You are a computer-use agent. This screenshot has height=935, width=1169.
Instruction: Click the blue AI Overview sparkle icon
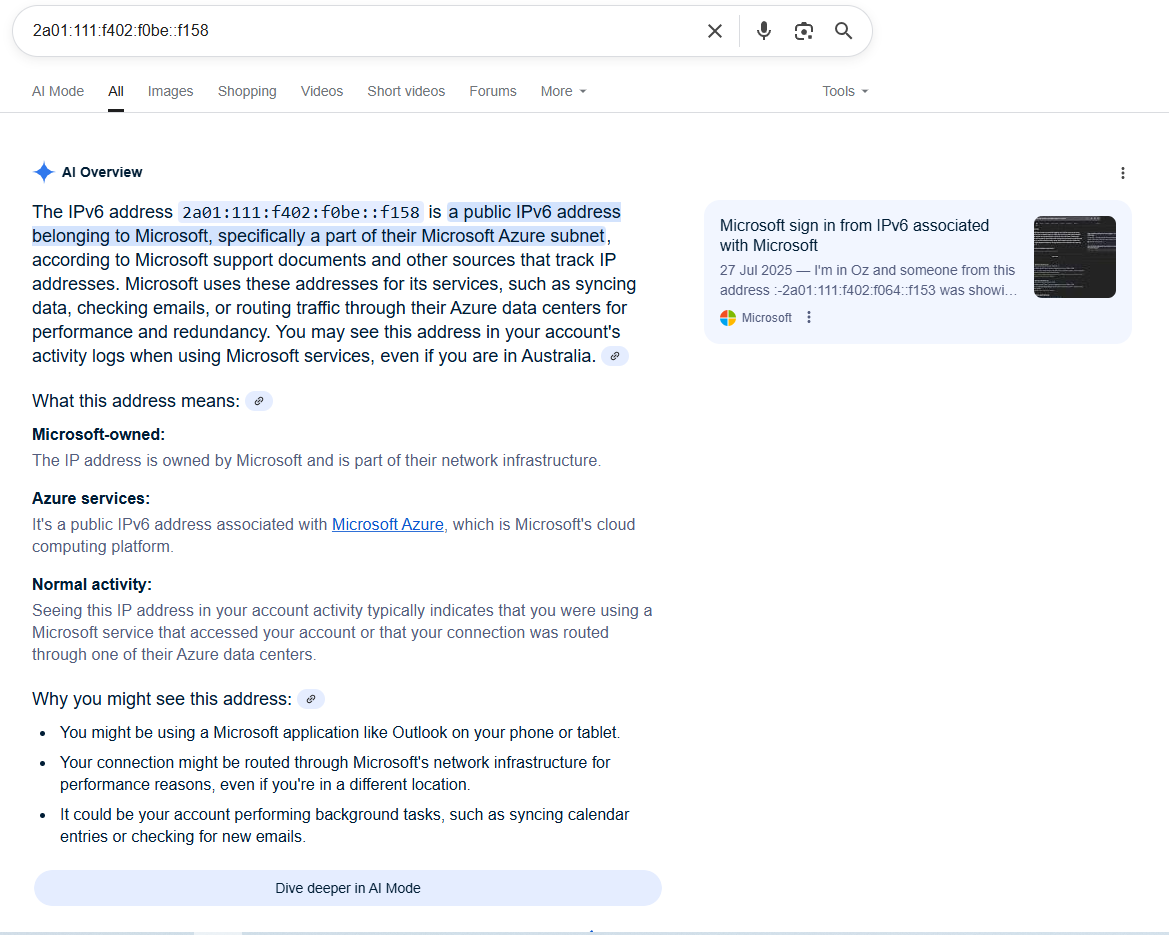[x=44, y=172]
